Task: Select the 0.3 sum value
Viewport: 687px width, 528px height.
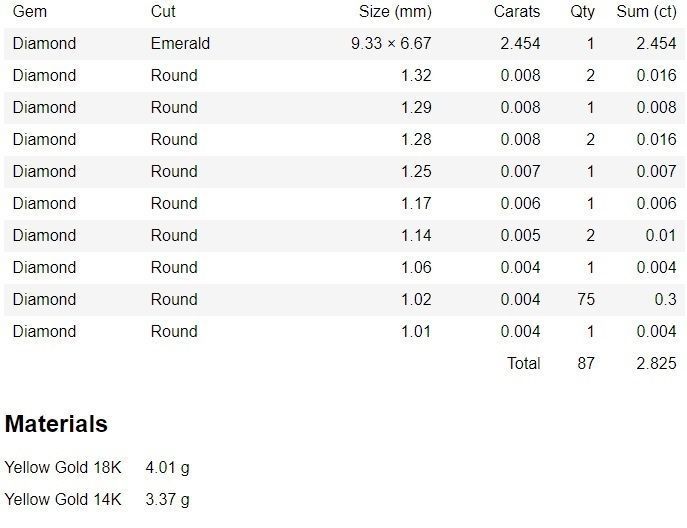Action: point(663,299)
